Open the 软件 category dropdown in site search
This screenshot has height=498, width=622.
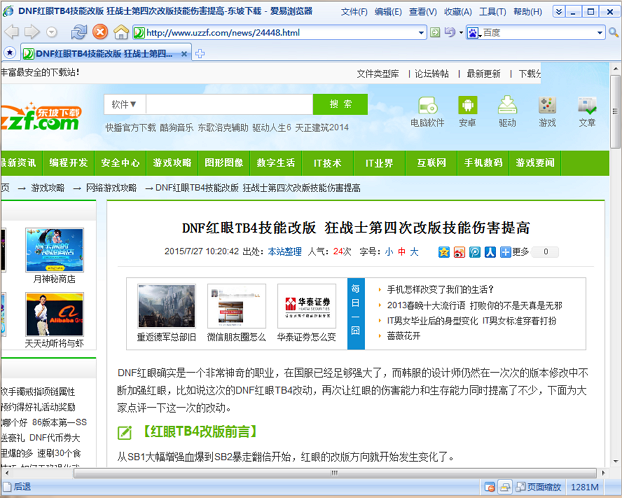coord(124,104)
